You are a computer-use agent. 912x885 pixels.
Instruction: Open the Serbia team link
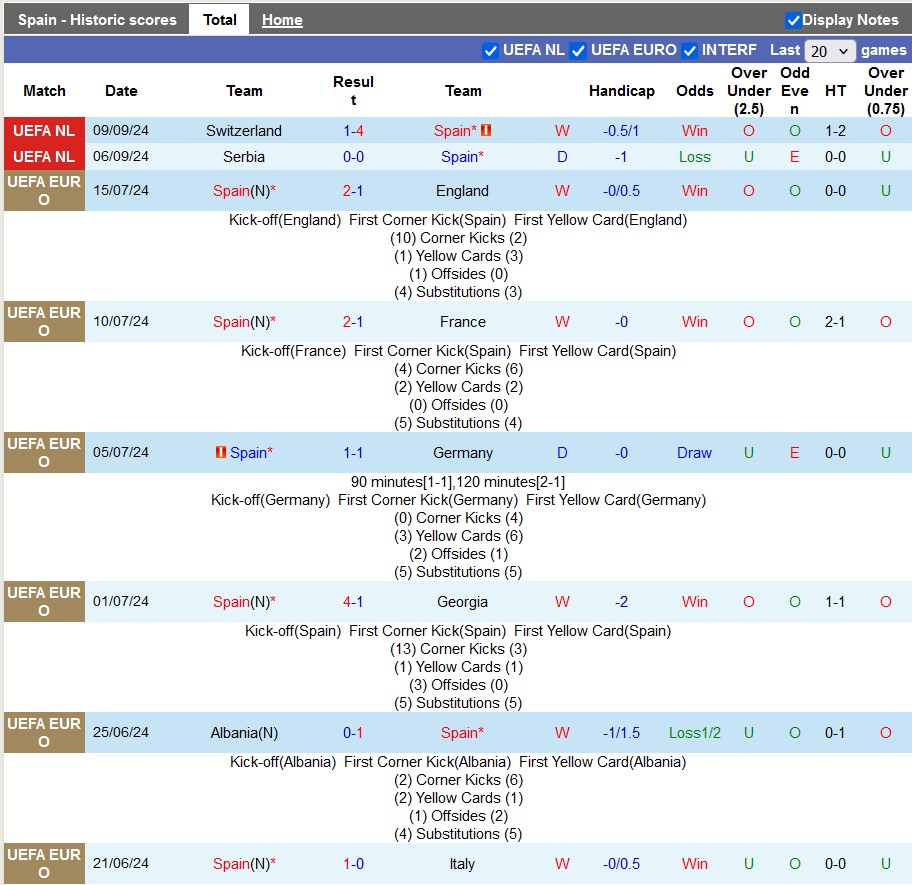244,157
